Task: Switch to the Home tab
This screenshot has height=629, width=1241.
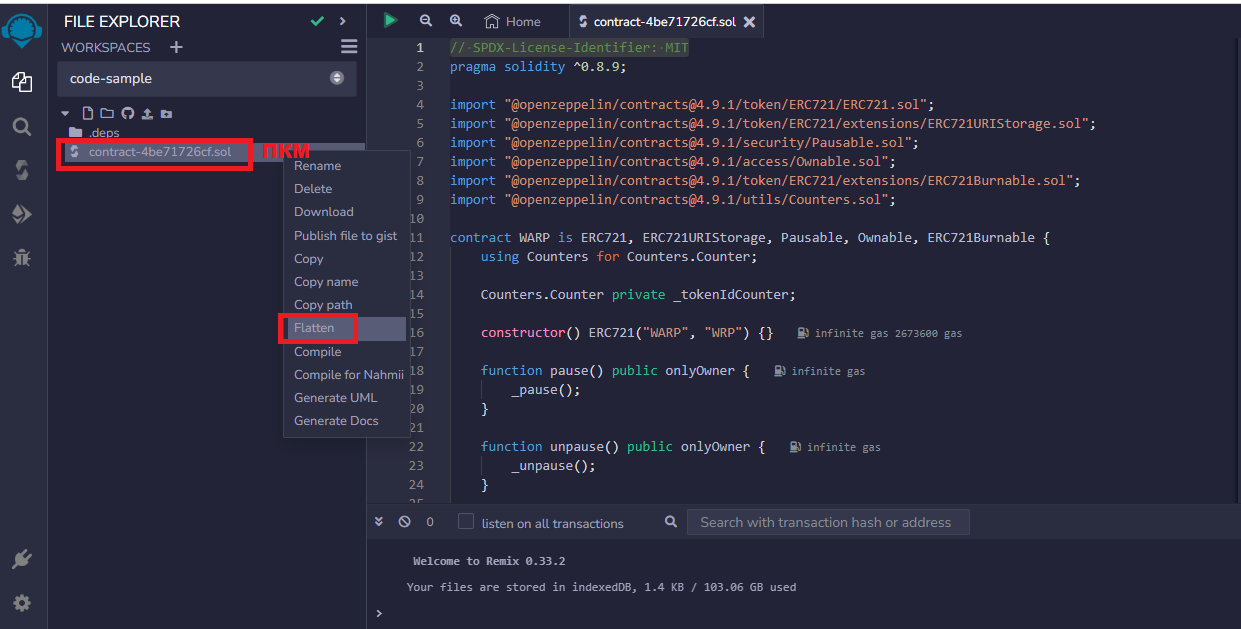Action: (512, 21)
